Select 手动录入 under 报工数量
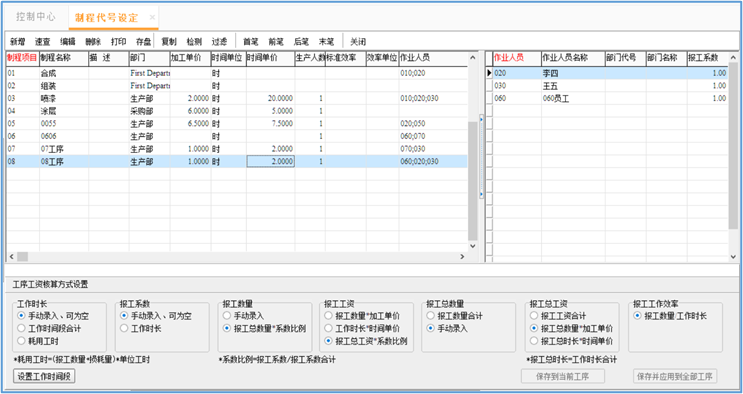 (244, 316)
